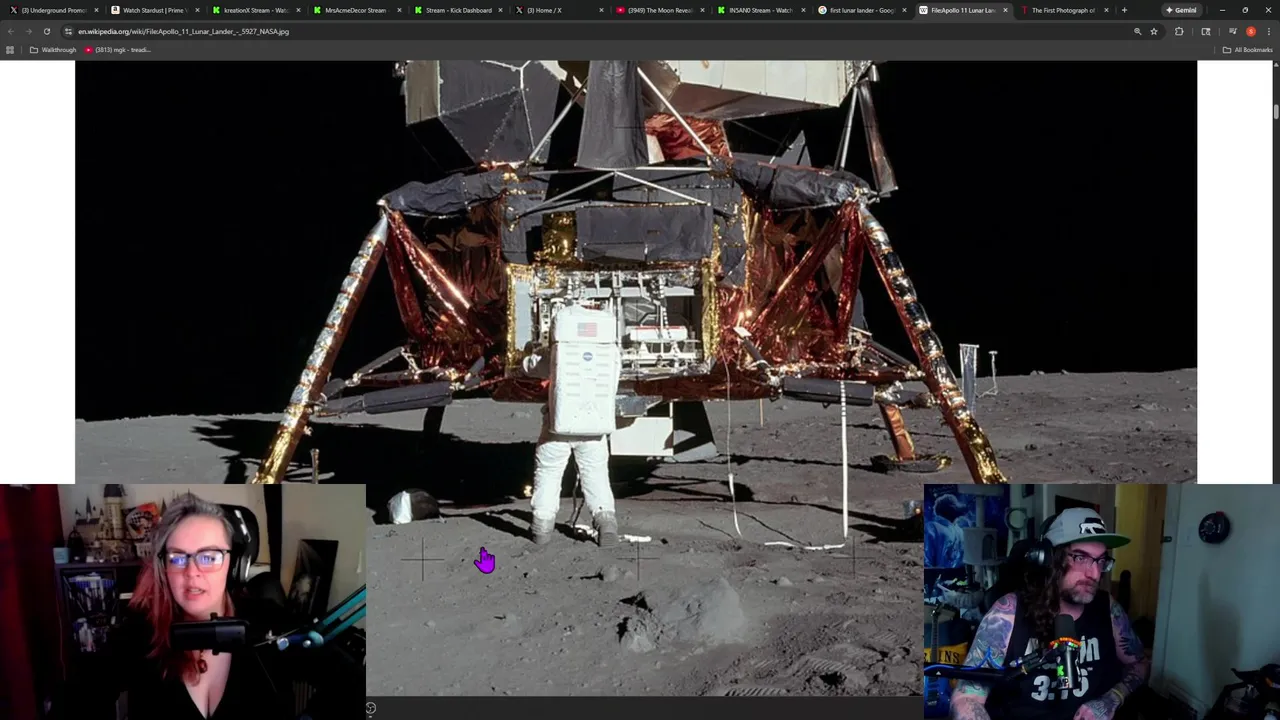1280x720 pixels.
Task: Close the Home / X tab
Action: pos(601,10)
